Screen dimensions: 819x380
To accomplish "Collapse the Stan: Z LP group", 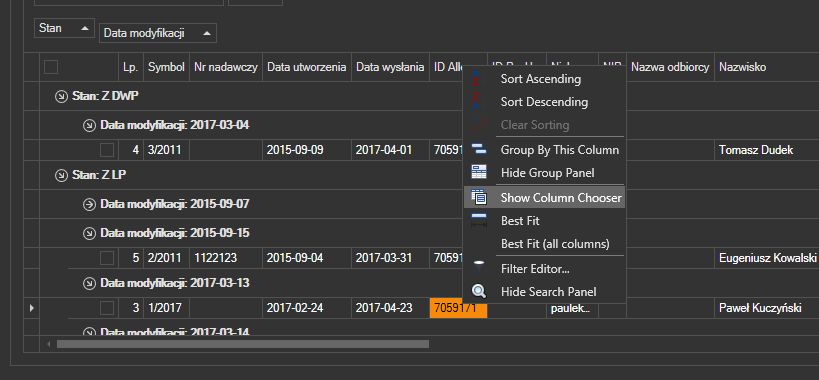I will pyautogui.click(x=62, y=175).
